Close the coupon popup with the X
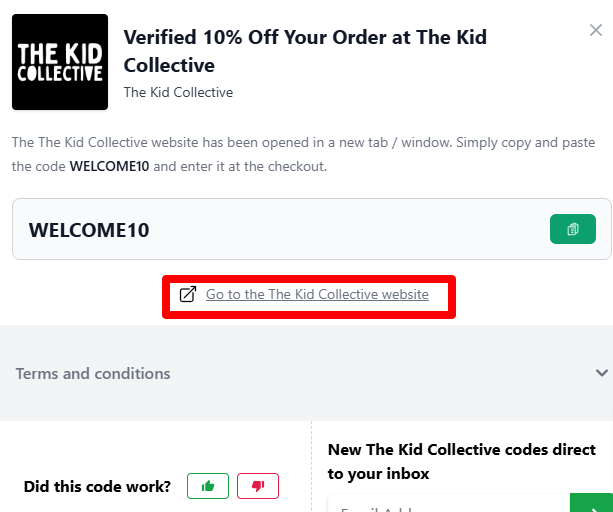This screenshot has height=512, width=613. (596, 30)
